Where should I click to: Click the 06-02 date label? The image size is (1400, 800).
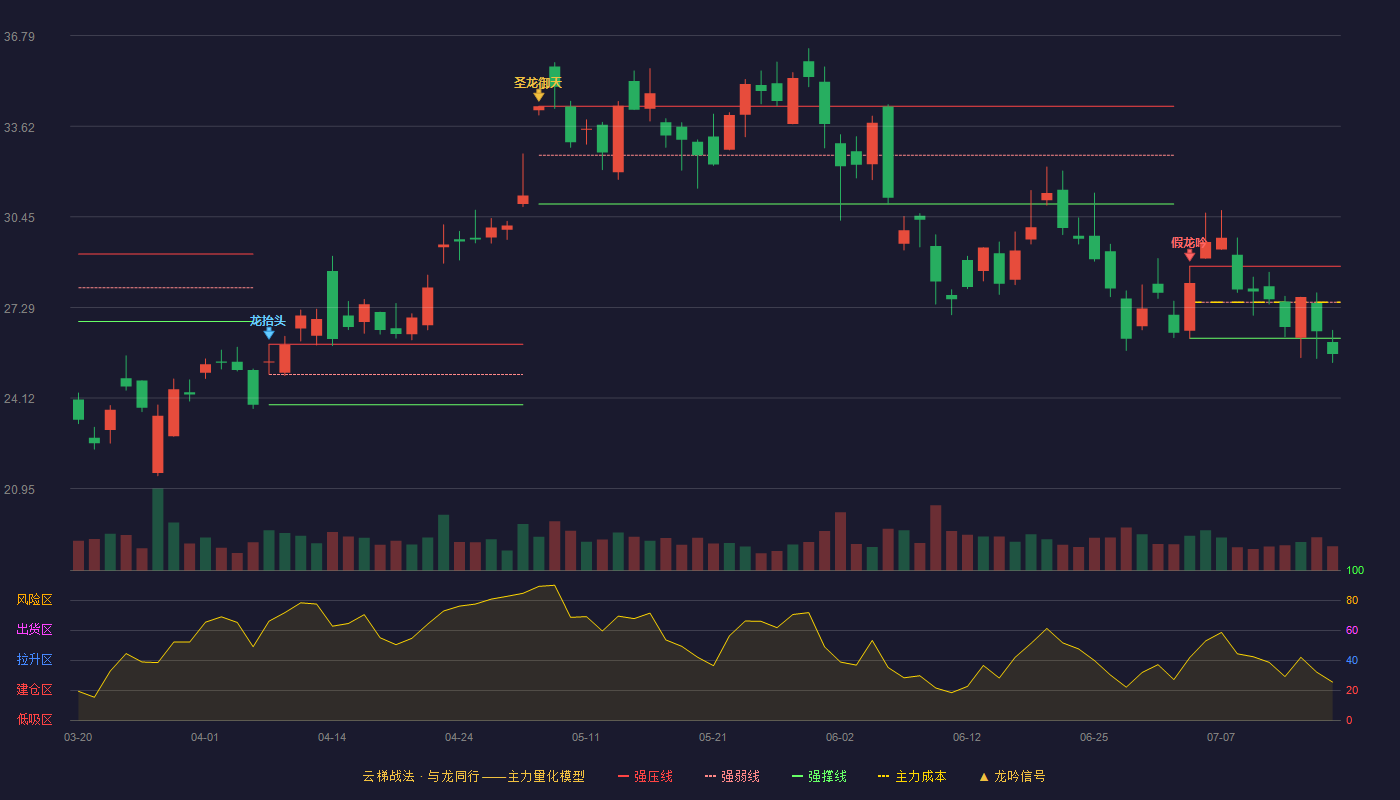pyautogui.click(x=840, y=737)
